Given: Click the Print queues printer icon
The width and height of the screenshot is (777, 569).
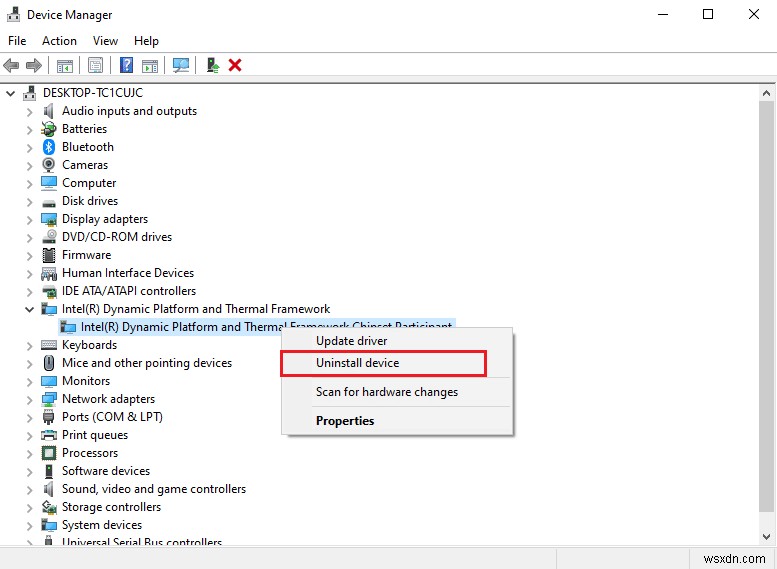Looking at the screenshot, I should [49, 435].
